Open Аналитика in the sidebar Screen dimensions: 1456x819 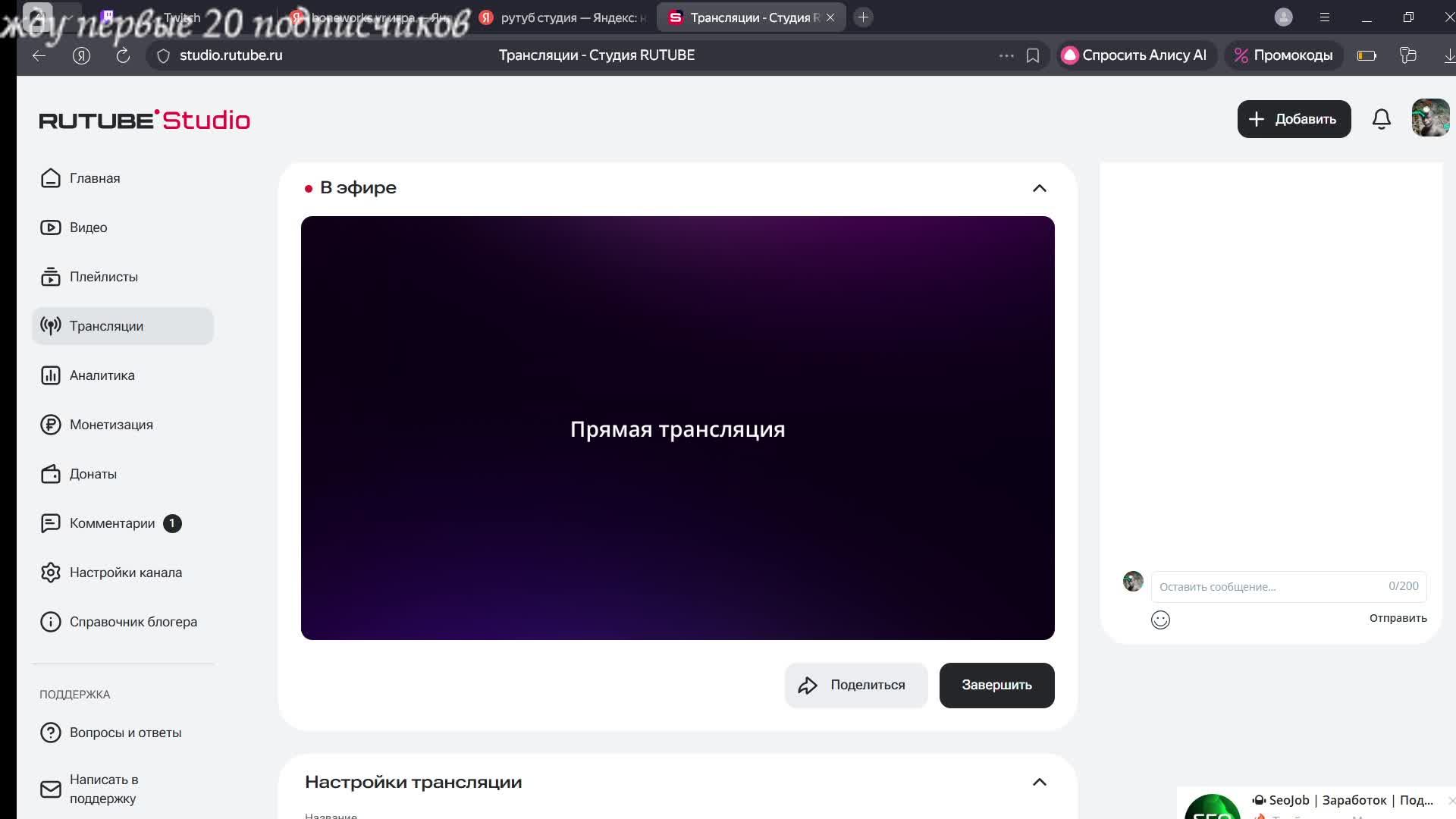tap(102, 375)
